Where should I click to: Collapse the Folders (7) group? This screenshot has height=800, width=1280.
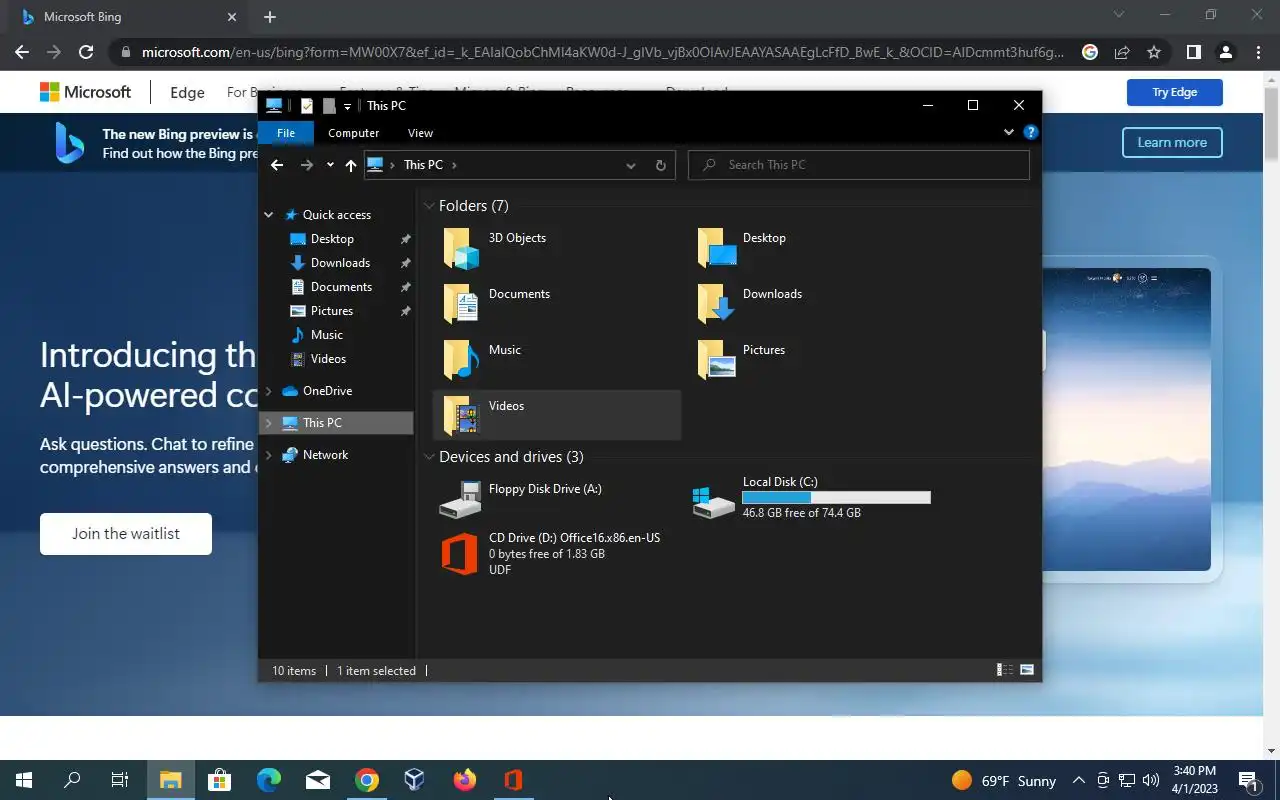[429, 206]
